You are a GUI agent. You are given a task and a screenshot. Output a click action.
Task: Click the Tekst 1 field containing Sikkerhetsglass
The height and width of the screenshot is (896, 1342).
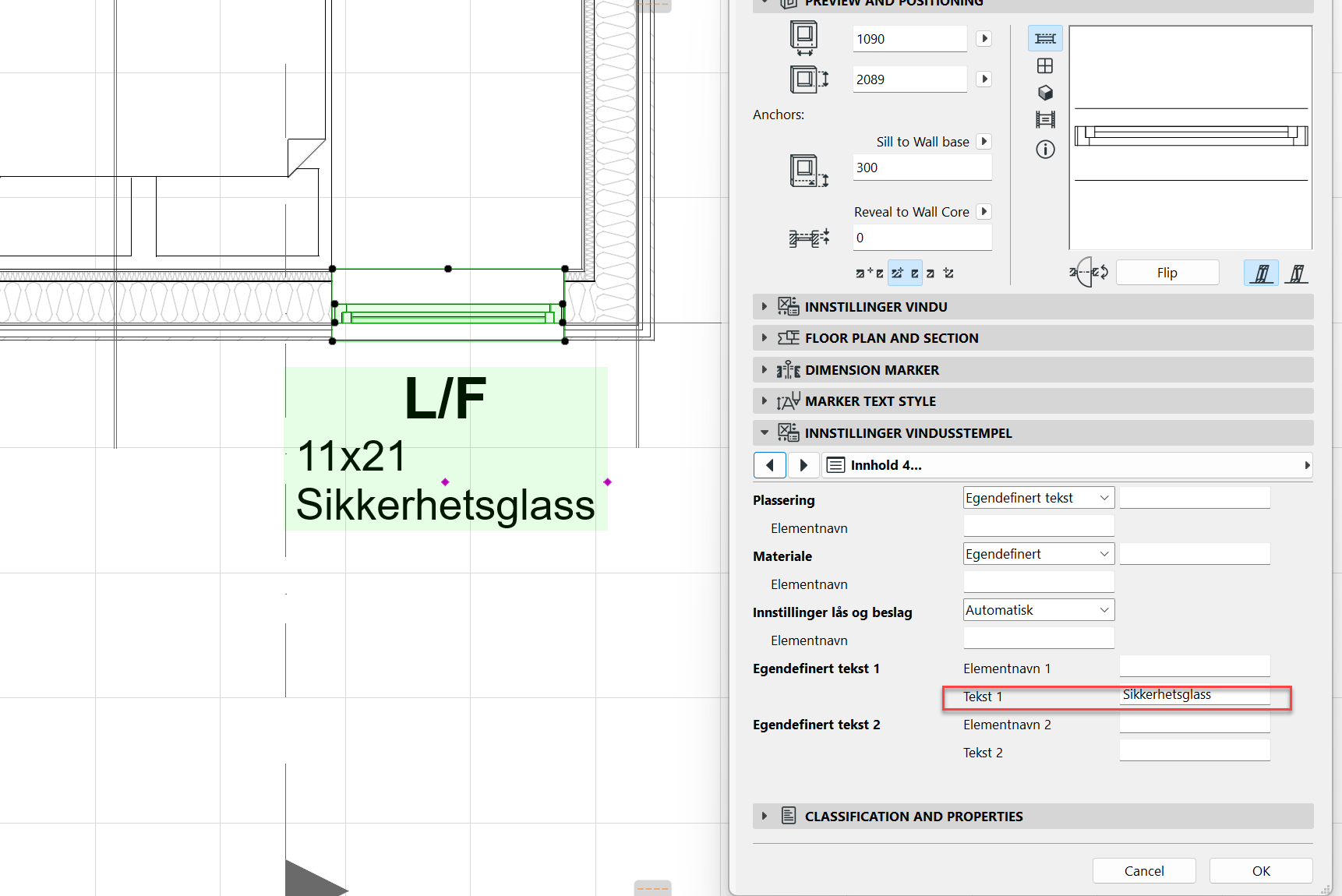[1194, 695]
